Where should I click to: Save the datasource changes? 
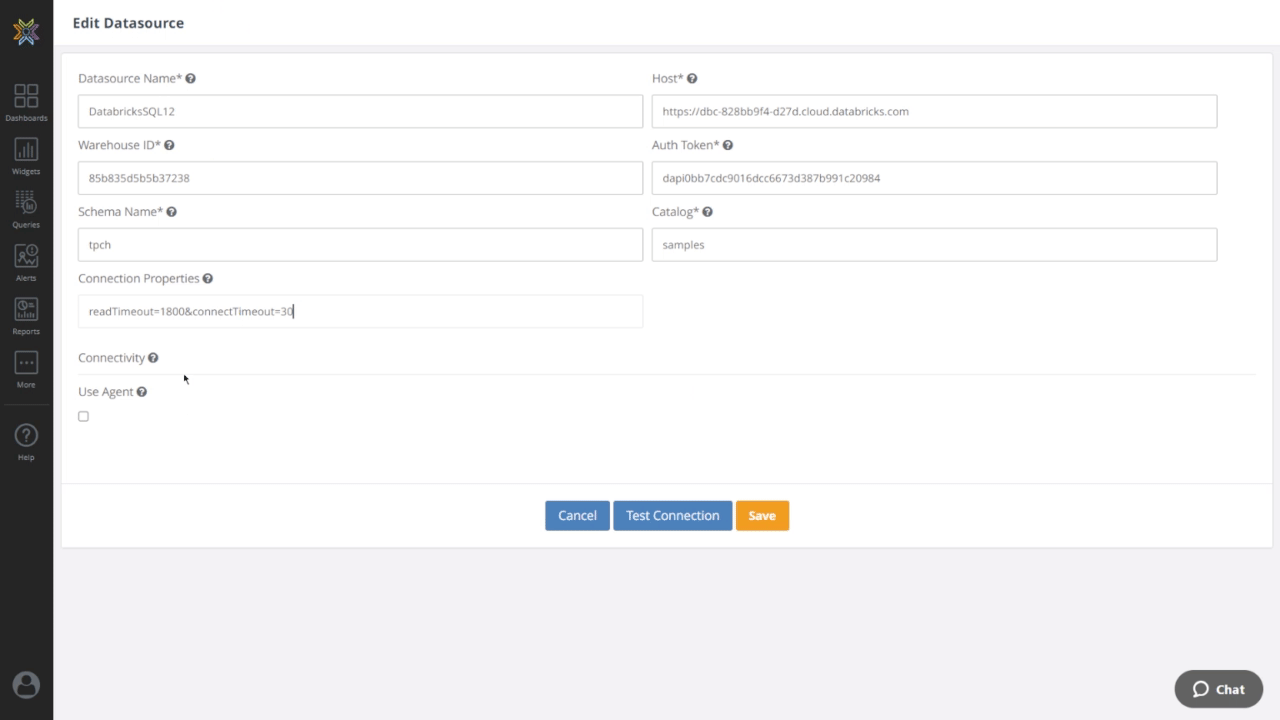point(762,515)
